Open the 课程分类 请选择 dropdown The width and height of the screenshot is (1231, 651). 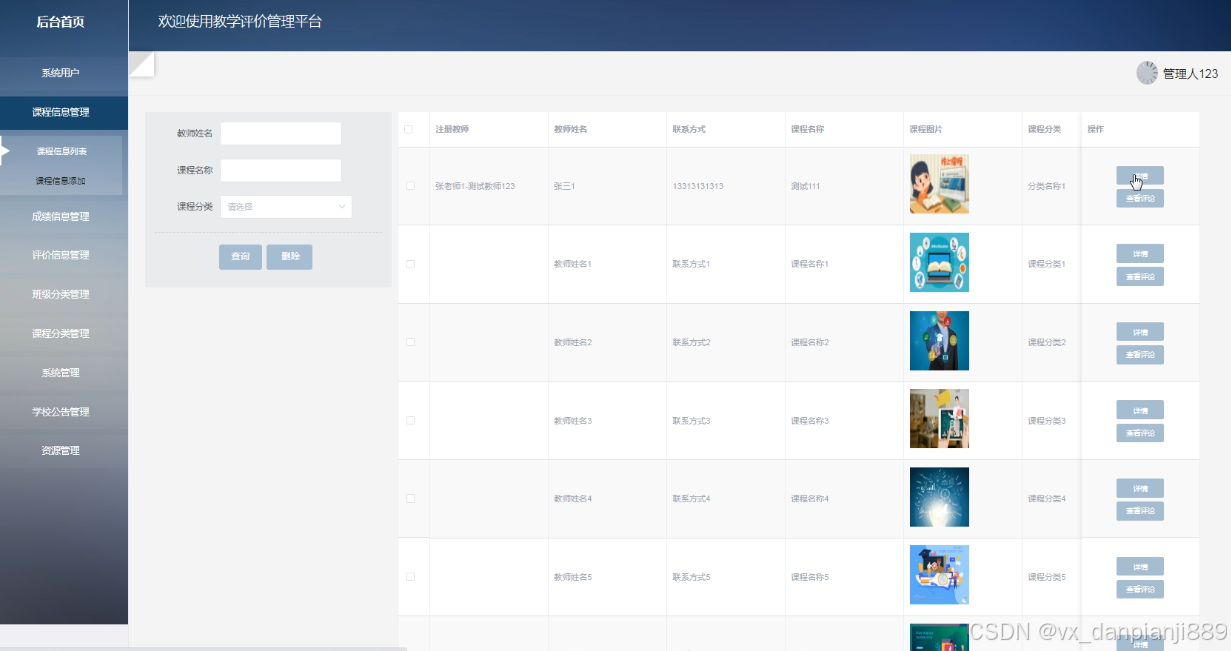286,207
